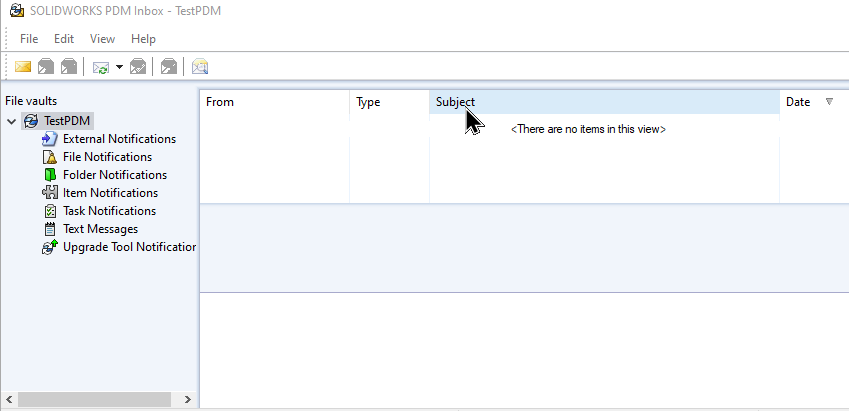Image resolution: width=849 pixels, height=411 pixels.
Task: Open the File menu
Action: pos(29,39)
